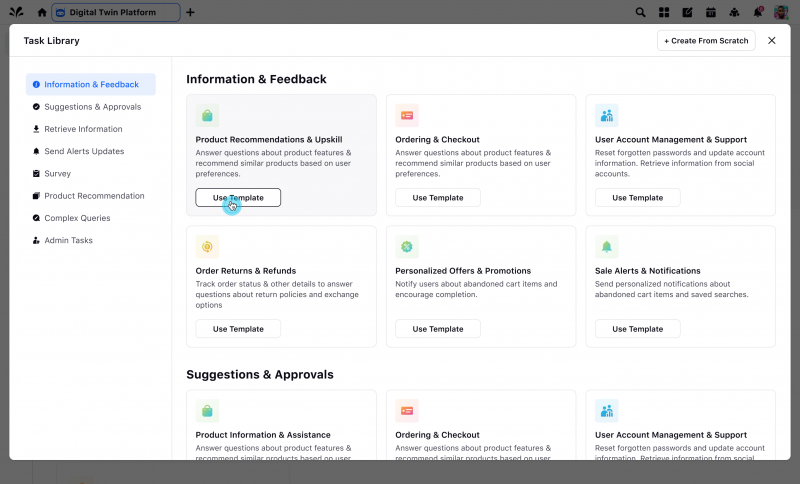Add a new tab with the plus icon

click(191, 12)
